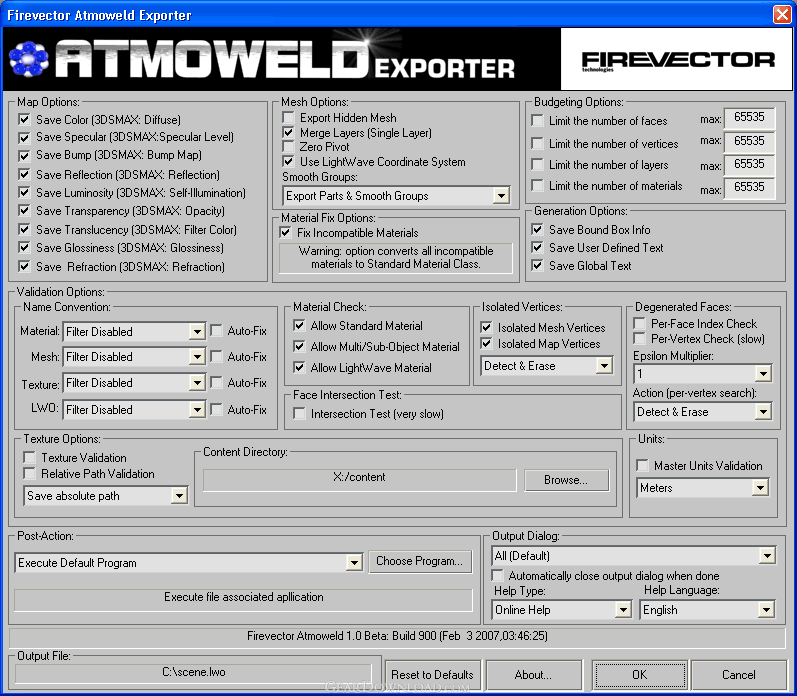
Task: Uncheck Save Global Text
Action: pos(537,265)
